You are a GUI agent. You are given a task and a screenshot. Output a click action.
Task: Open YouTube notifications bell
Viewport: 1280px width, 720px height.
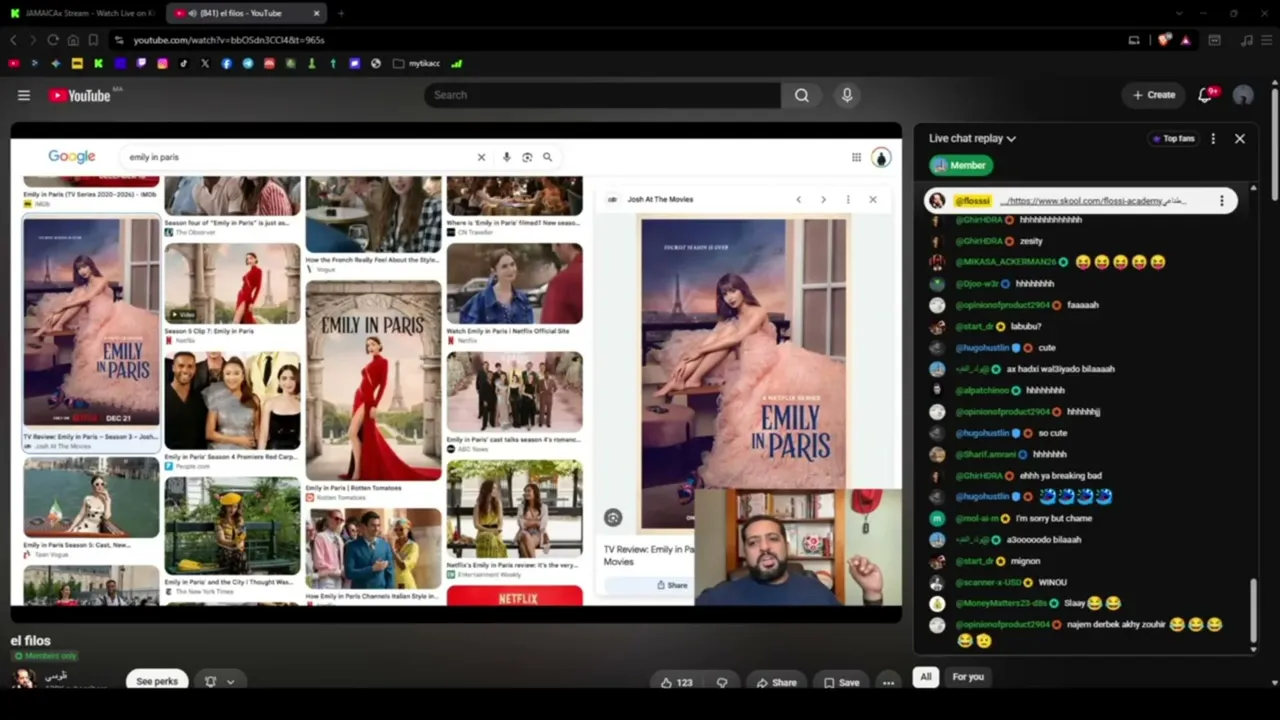point(1205,95)
